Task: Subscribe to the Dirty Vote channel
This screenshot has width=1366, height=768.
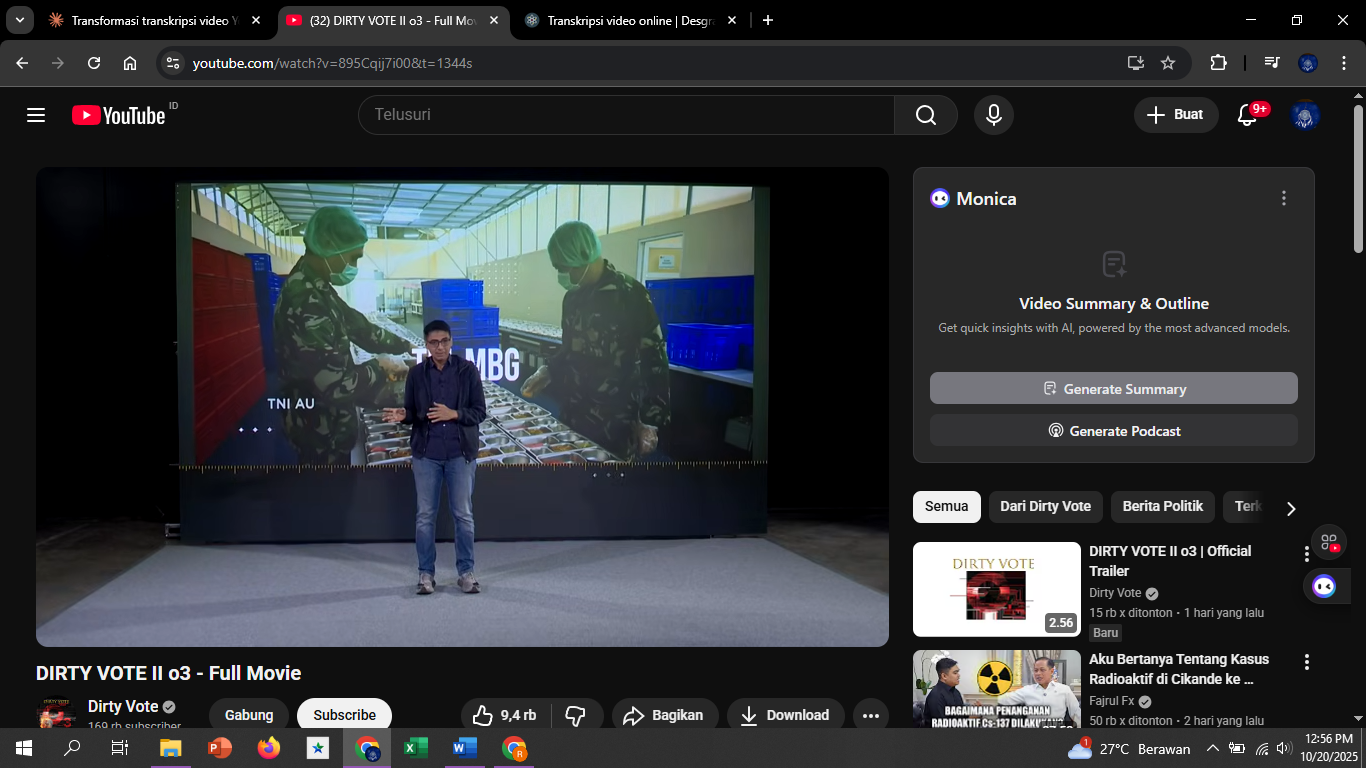Action: pos(344,715)
